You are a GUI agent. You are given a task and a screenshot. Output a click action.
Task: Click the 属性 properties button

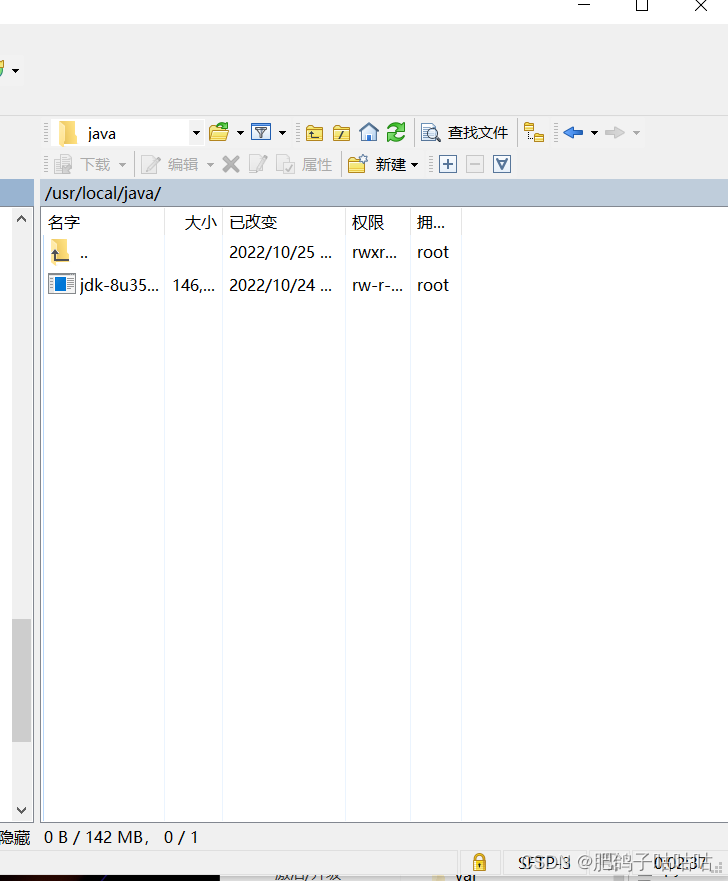[x=304, y=165]
